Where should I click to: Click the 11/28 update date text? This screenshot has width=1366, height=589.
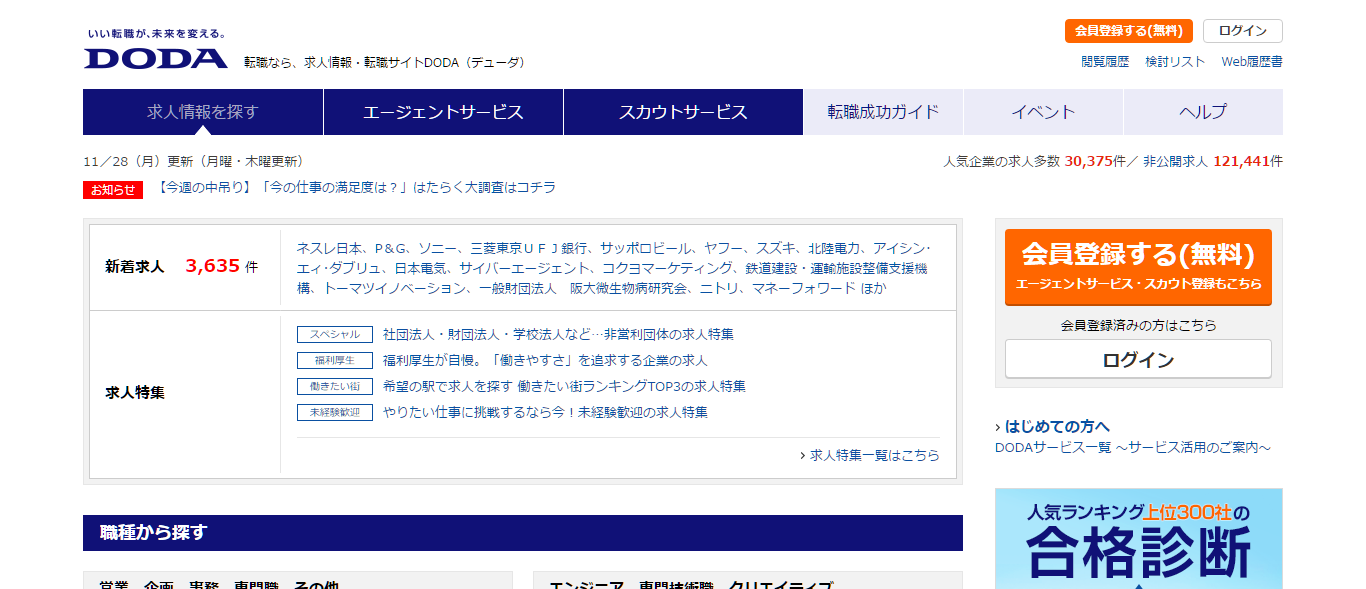[193, 161]
